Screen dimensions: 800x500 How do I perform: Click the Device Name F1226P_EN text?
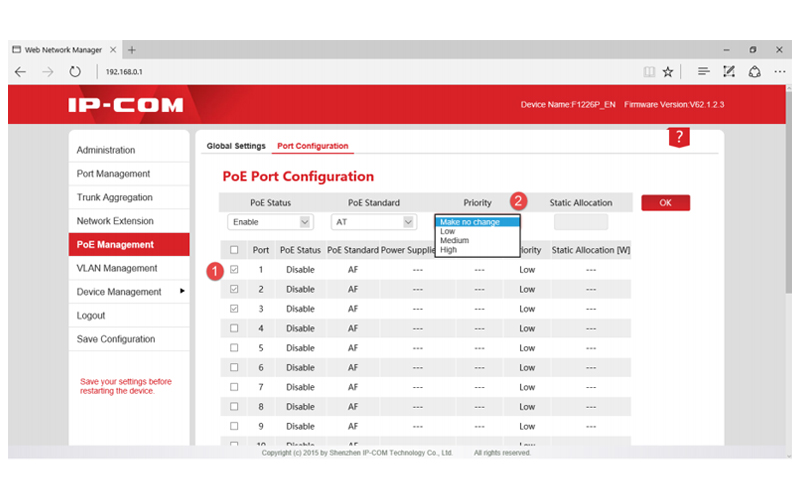click(568, 105)
